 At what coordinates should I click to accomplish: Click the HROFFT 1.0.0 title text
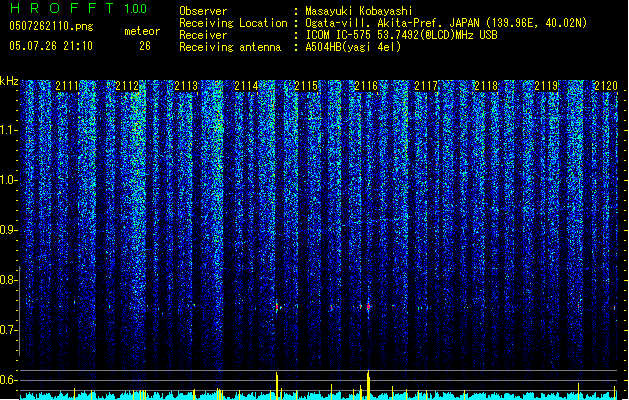coord(79,8)
